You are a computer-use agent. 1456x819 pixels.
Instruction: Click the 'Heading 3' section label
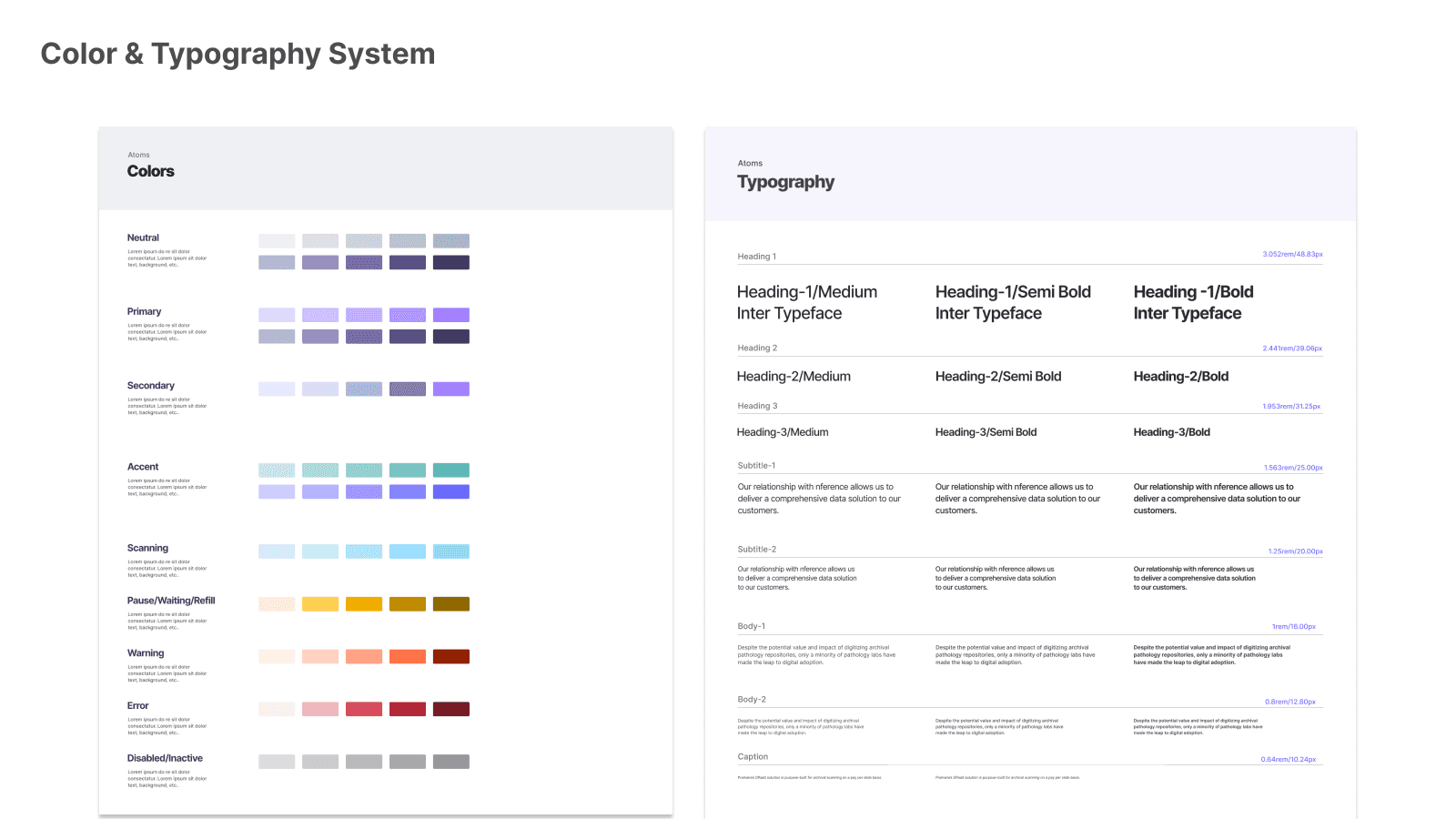point(757,406)
